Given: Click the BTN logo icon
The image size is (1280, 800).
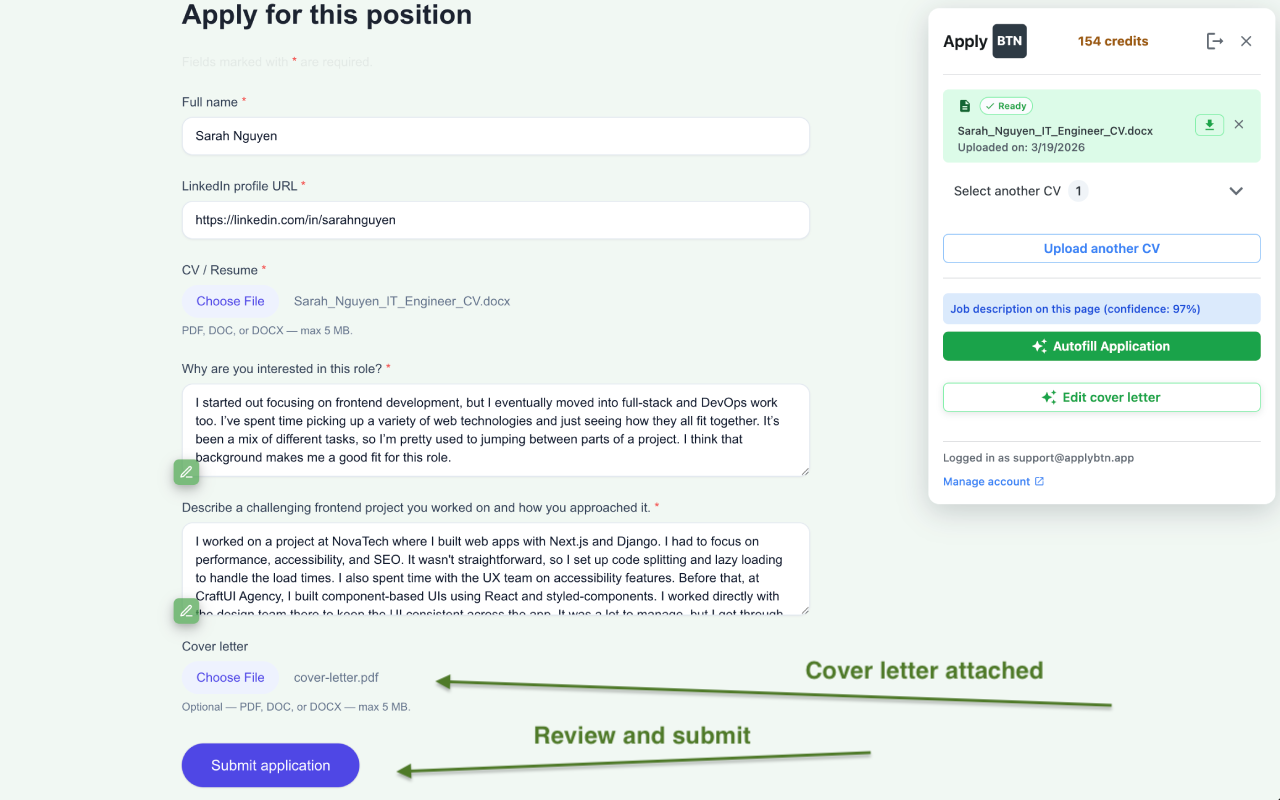Looking at the screenshot, I should point(1008,41).
